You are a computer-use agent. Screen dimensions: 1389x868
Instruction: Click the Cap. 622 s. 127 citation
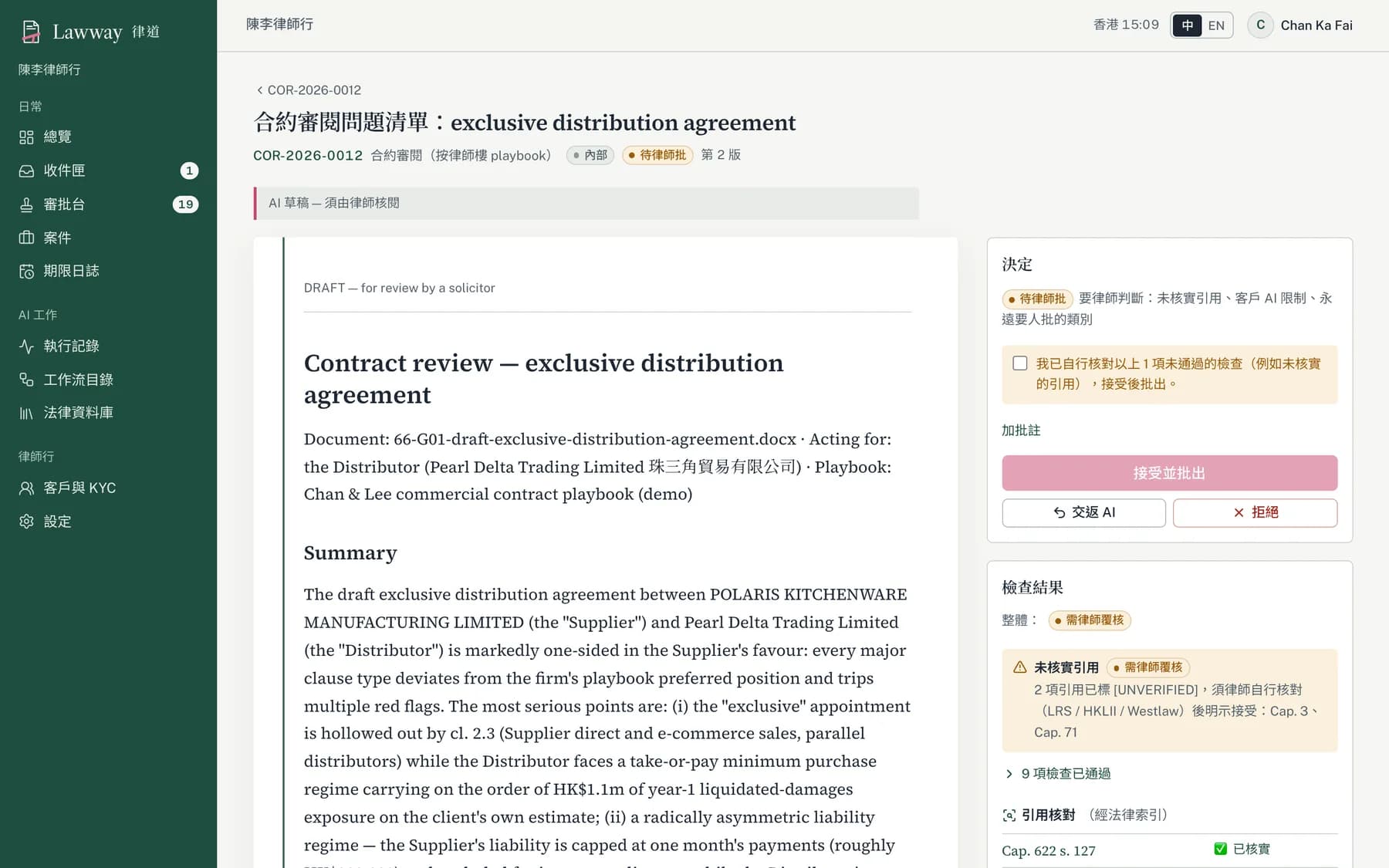(1049, 851)
